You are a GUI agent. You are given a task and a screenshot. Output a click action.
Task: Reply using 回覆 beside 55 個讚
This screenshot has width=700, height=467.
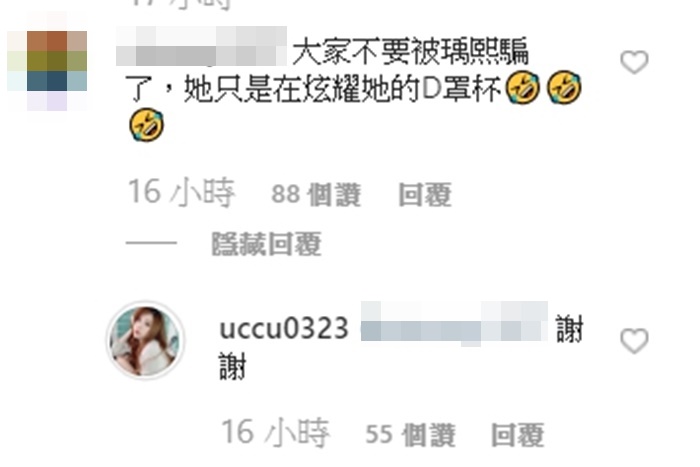tap(518, 435)
